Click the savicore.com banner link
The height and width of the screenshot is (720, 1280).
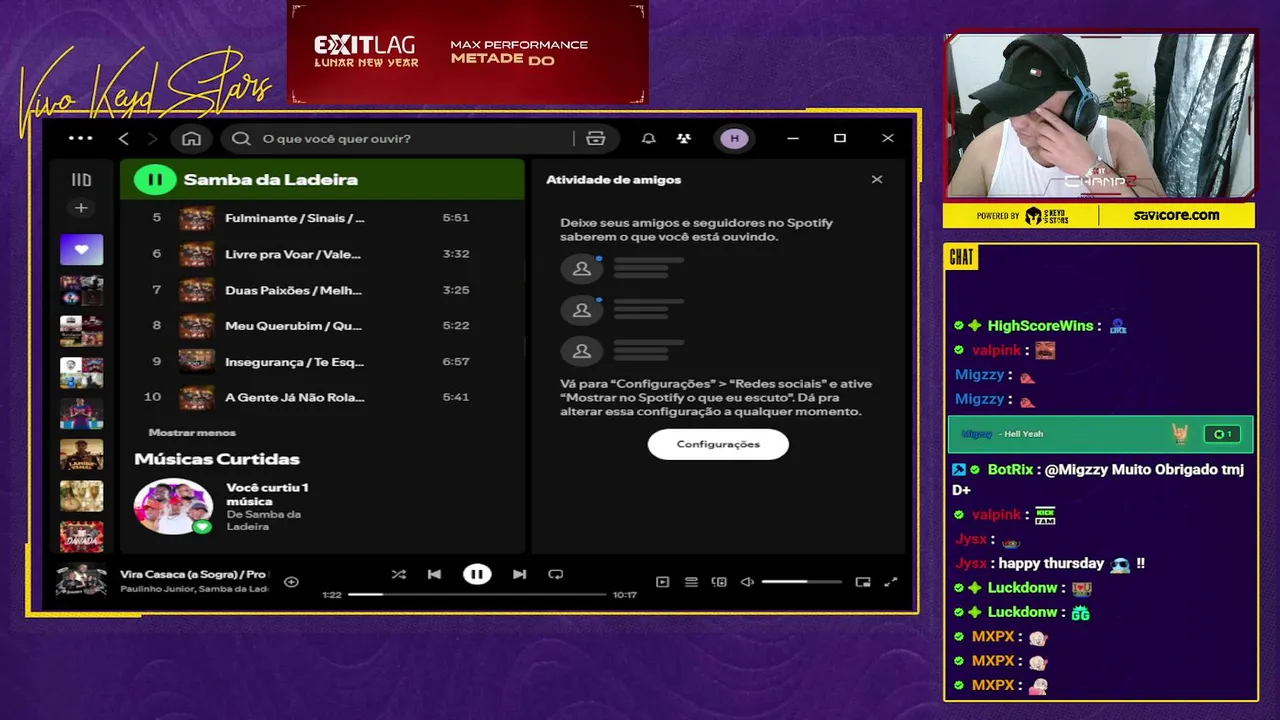1176,215
